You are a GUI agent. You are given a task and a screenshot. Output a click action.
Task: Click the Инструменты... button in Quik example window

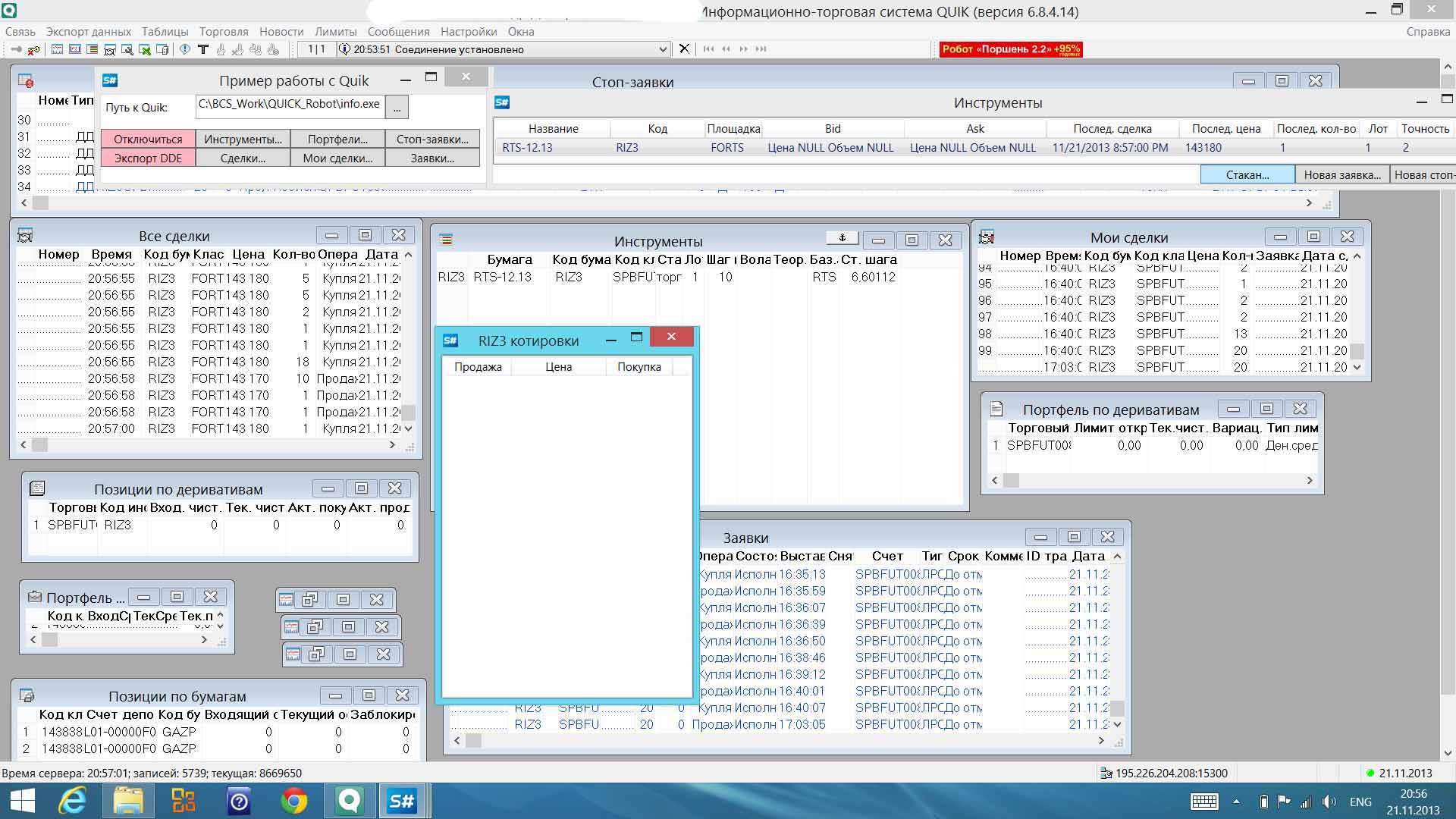coord(243,139)
